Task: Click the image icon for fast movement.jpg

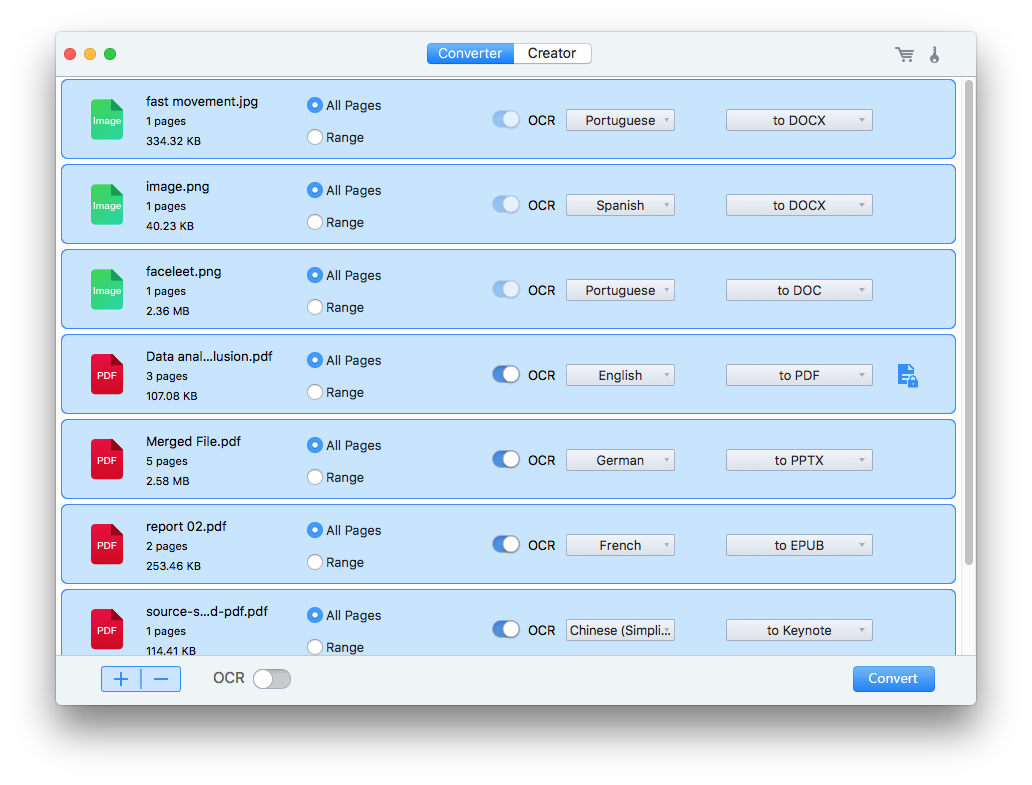Action: click(107, 120)
